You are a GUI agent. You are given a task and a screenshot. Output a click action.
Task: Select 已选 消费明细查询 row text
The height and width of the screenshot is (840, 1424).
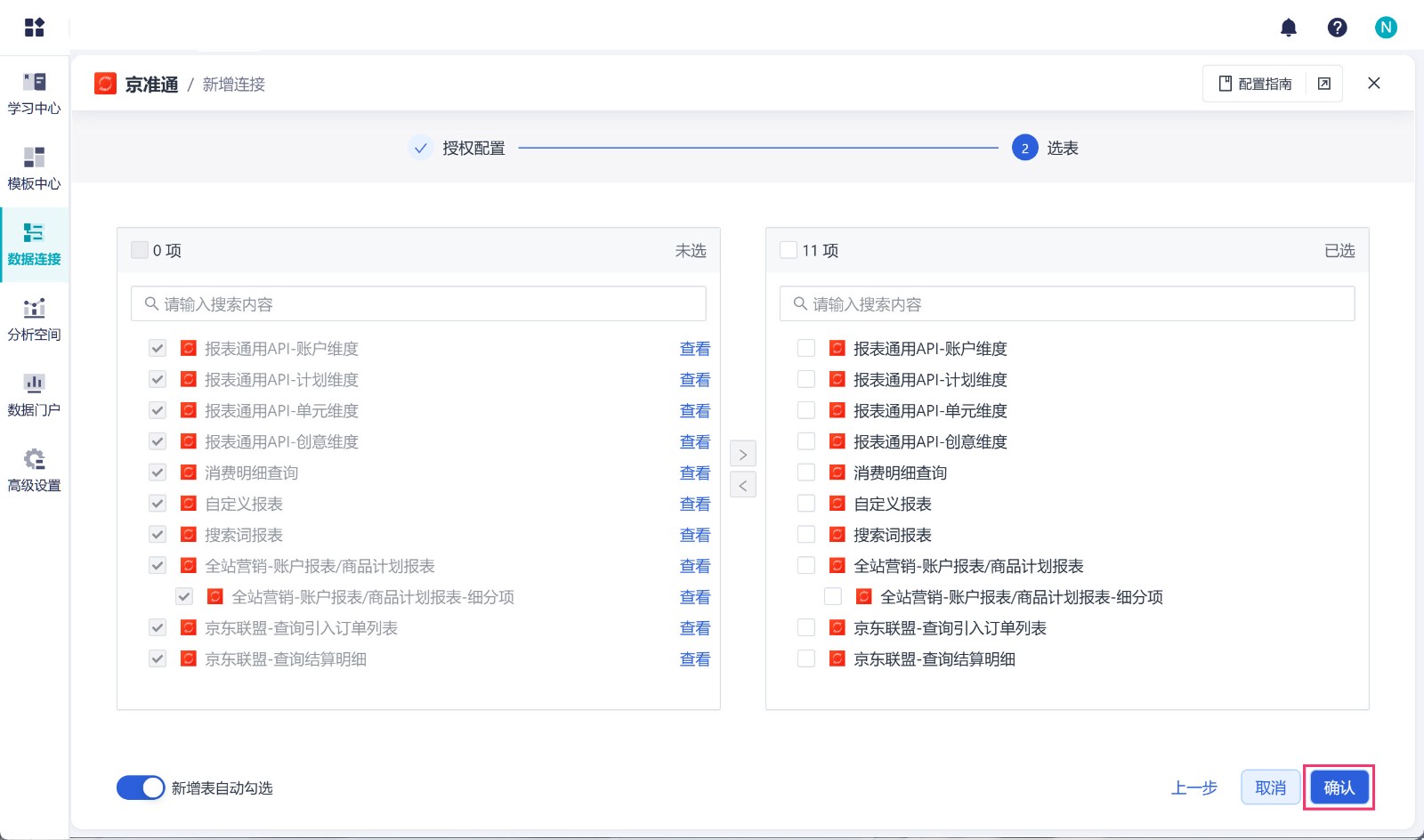coord(900,472)
